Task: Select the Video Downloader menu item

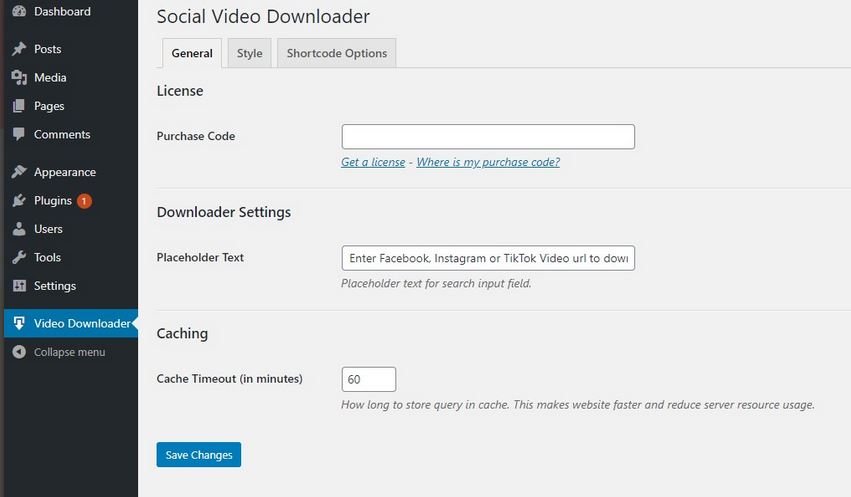Action: [71, 323]
